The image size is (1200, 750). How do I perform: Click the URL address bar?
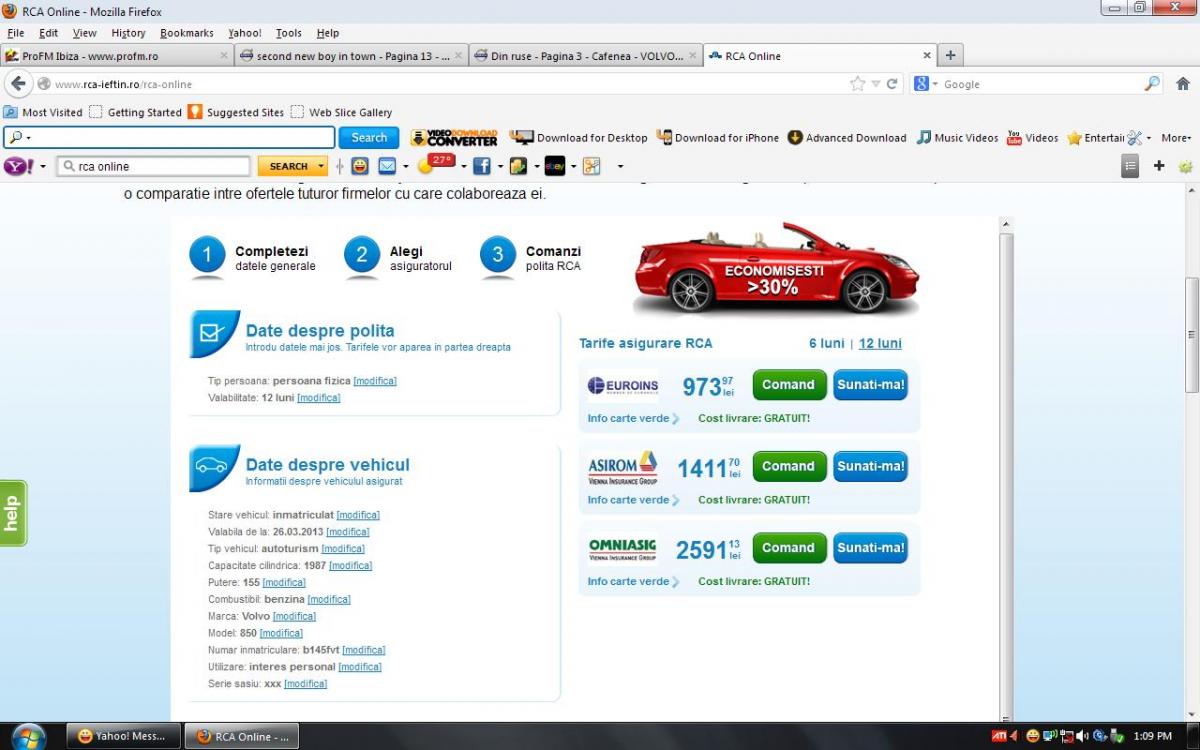[440, 84]
